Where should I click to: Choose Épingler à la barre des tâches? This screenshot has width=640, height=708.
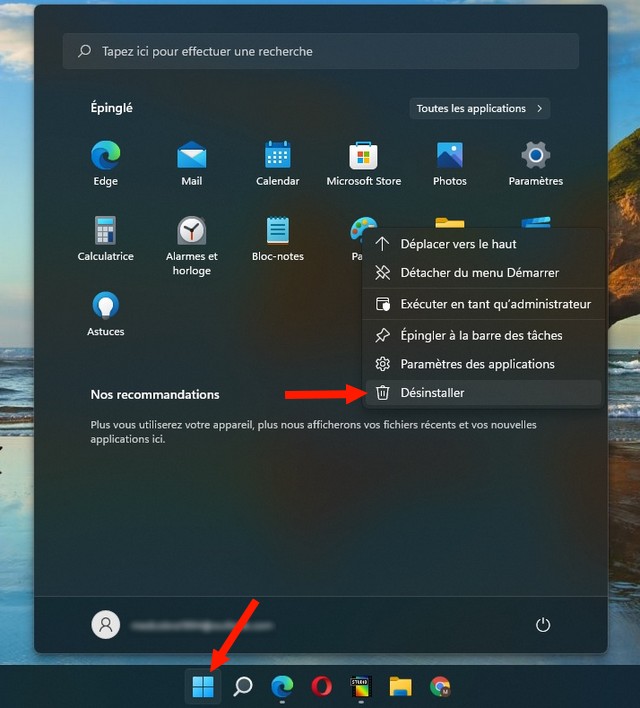pyautogui.click(x=482, y=335)
